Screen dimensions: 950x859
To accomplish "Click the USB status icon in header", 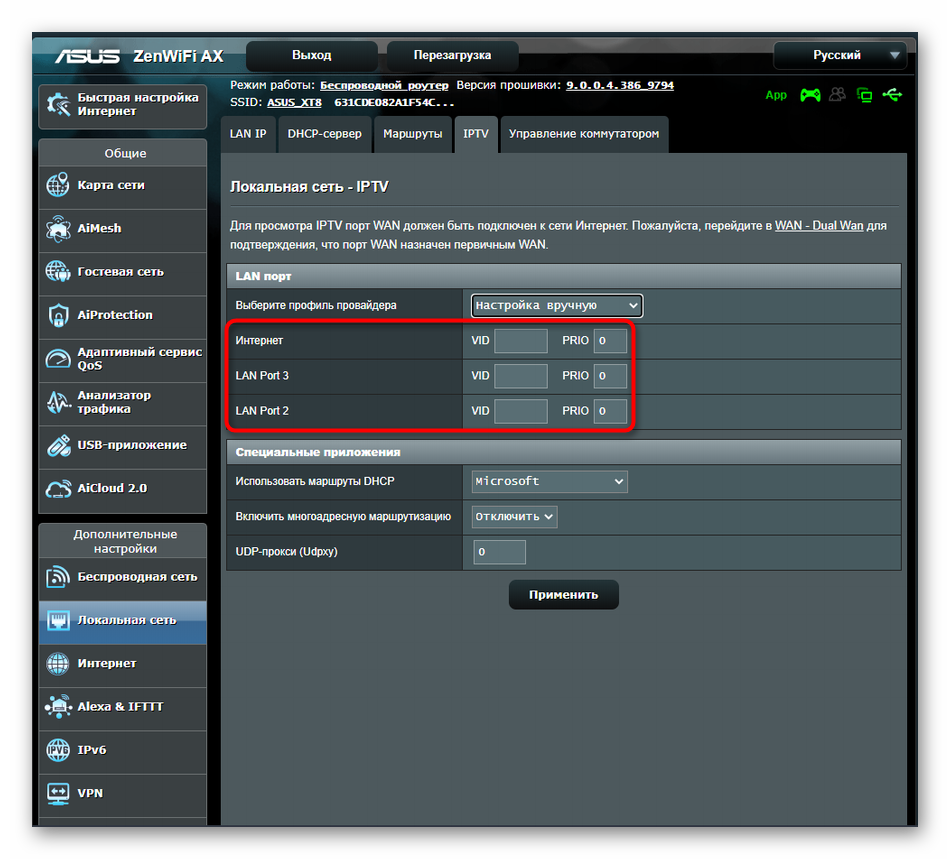I will 893,95.
